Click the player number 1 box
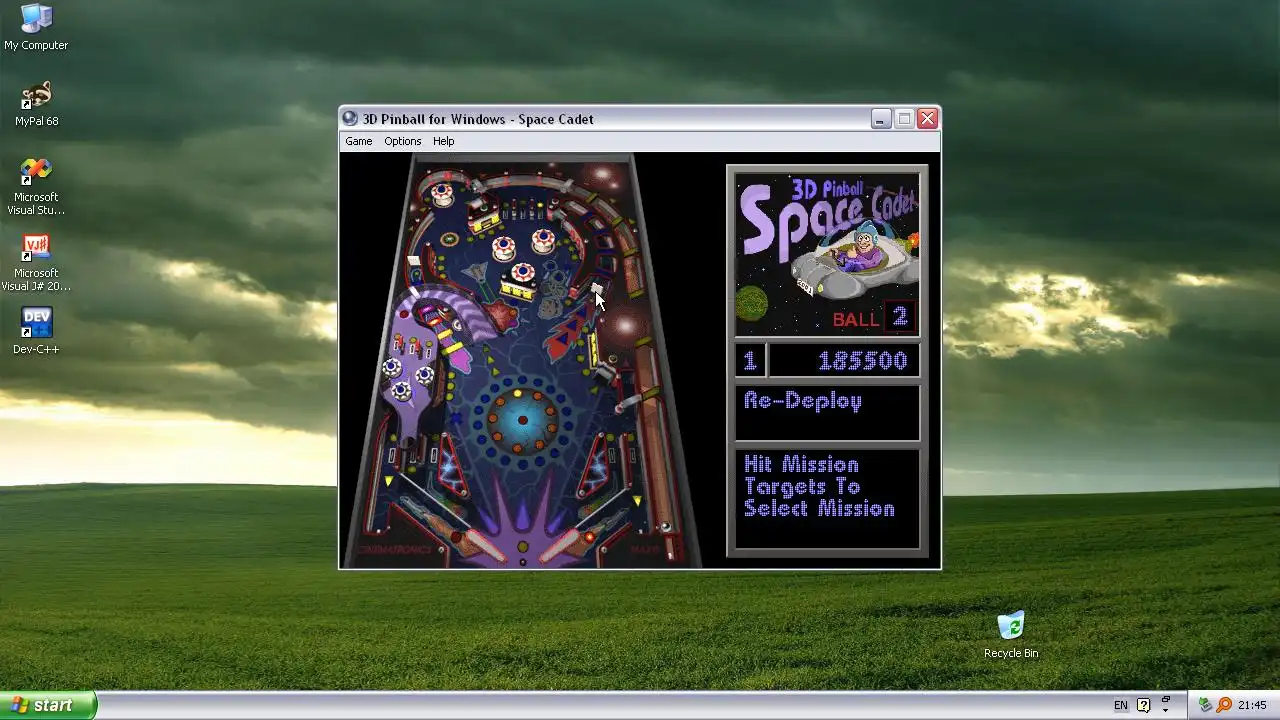1280x720 pixels. [750, 361]
